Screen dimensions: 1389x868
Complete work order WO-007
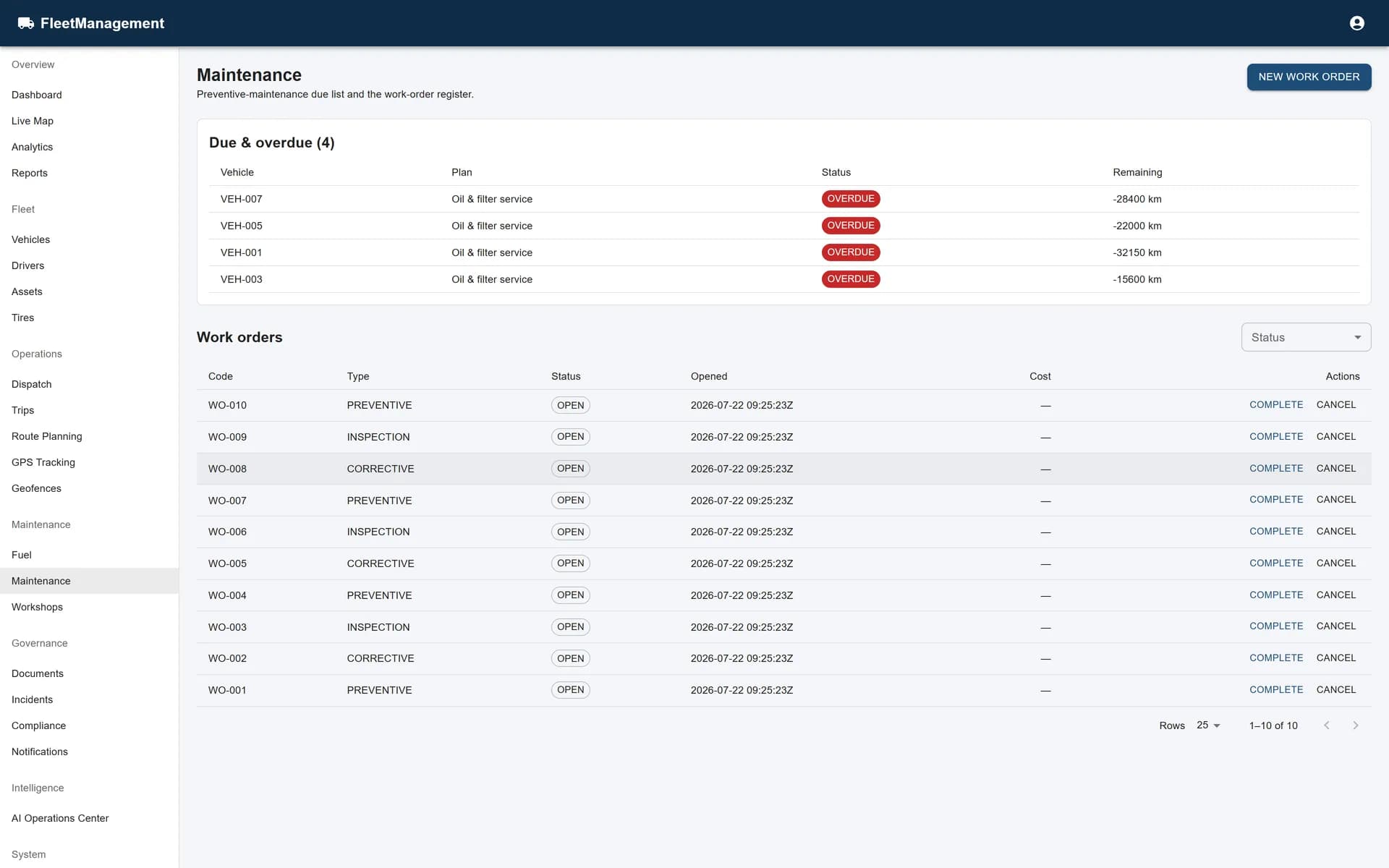click(x=1276, y=500)
